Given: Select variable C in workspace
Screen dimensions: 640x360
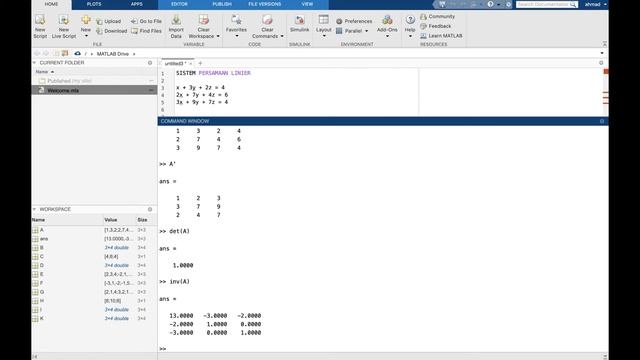Looking at the screenshot, I should (94, 257).
